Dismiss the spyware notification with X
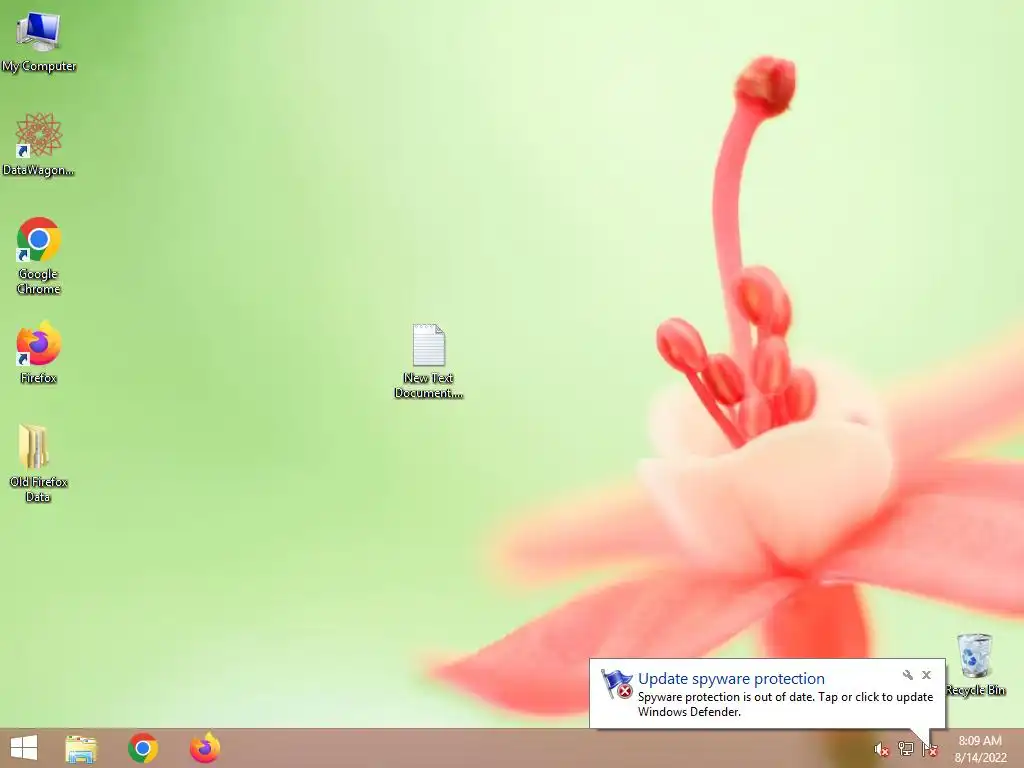This screenshot has width=1024, height=768. coord(926,675)
